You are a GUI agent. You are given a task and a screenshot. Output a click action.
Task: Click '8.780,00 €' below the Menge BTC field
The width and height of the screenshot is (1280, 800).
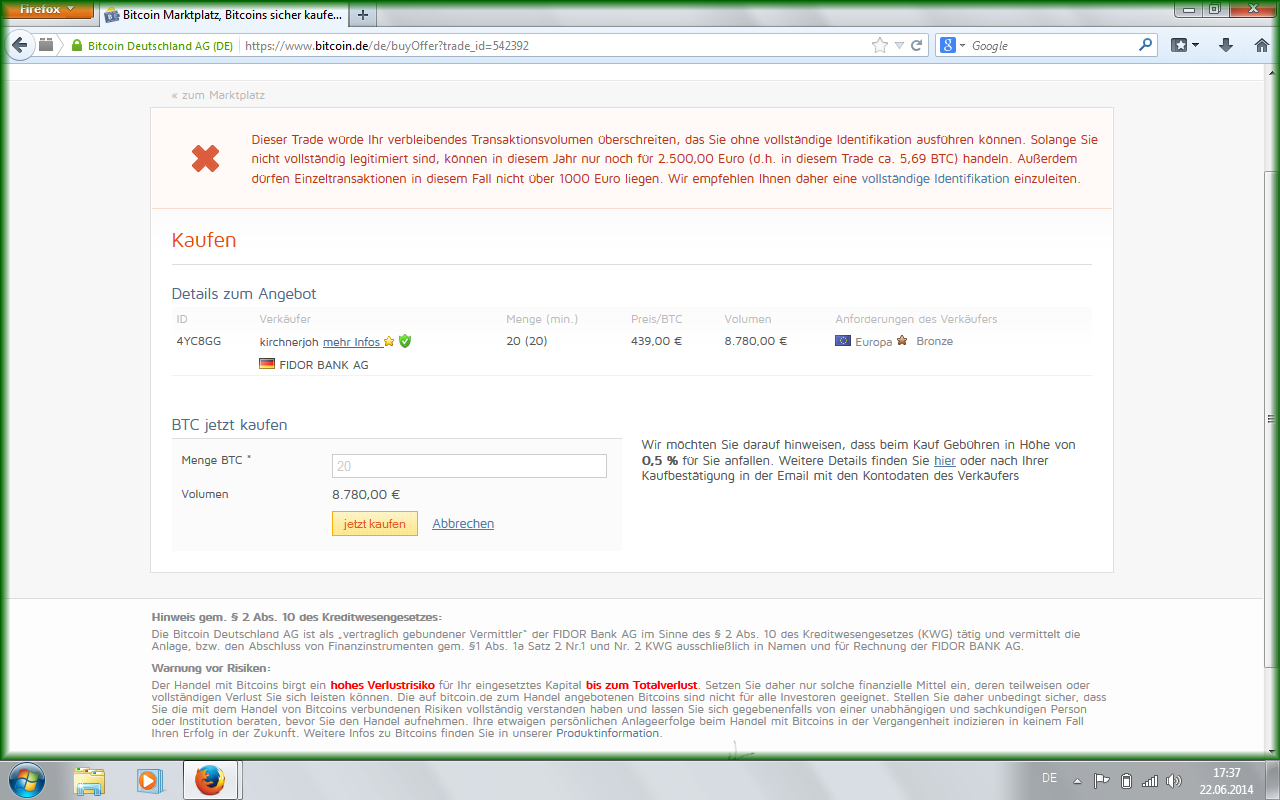[366, 494]
